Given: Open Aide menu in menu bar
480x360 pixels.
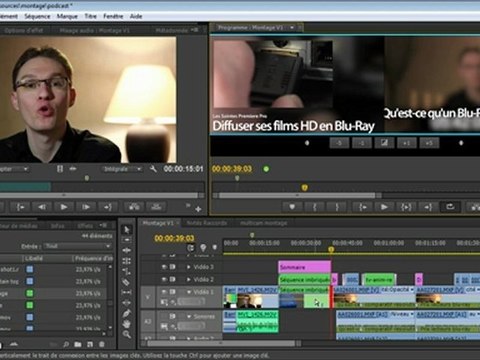Looking at the screenshot, I should pos(136,16).
